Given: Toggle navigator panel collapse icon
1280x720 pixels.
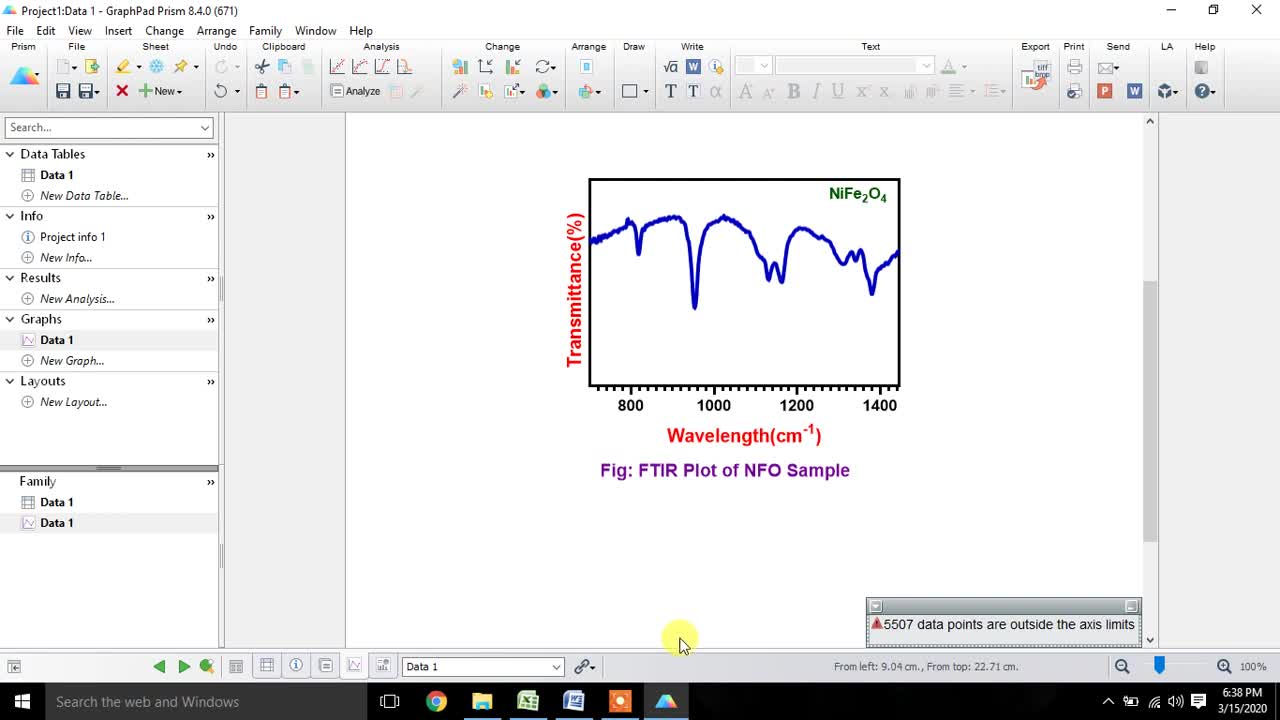Looking at the screenshot, I should tap(14, 666).
